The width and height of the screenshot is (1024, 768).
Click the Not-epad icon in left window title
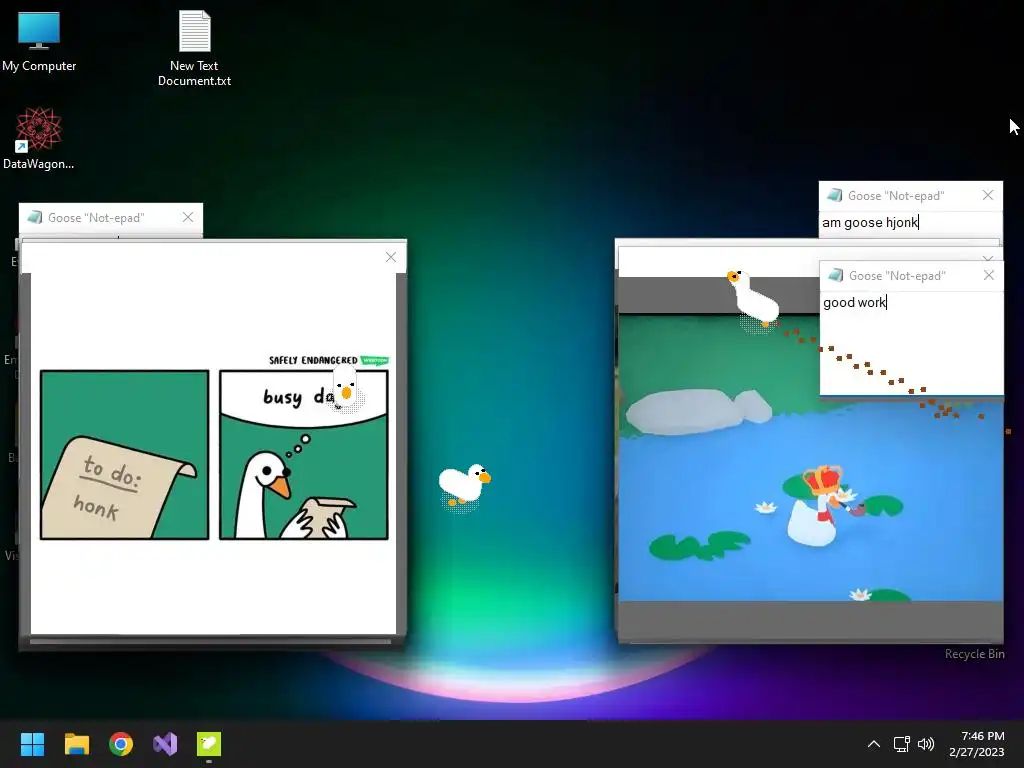(35, 217)
